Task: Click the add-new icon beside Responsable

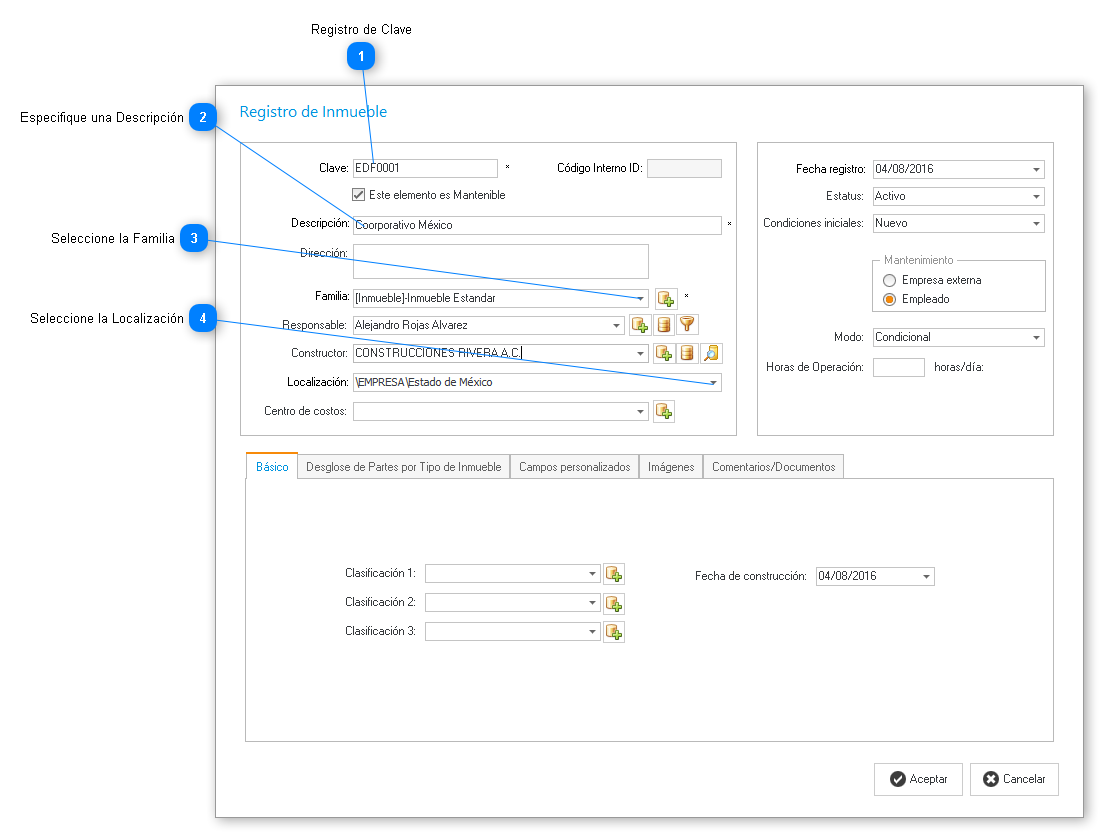Action: (640, 324)
